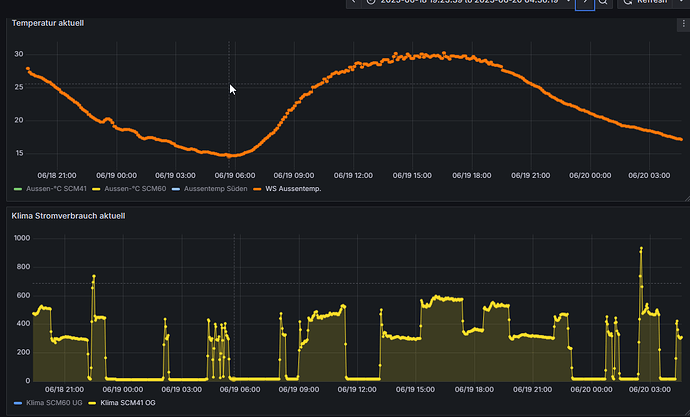Toggle WS Aussentemp. series visibility
Image resolution: width=690 pixels, height=417 pixels.
pos(293,189)
